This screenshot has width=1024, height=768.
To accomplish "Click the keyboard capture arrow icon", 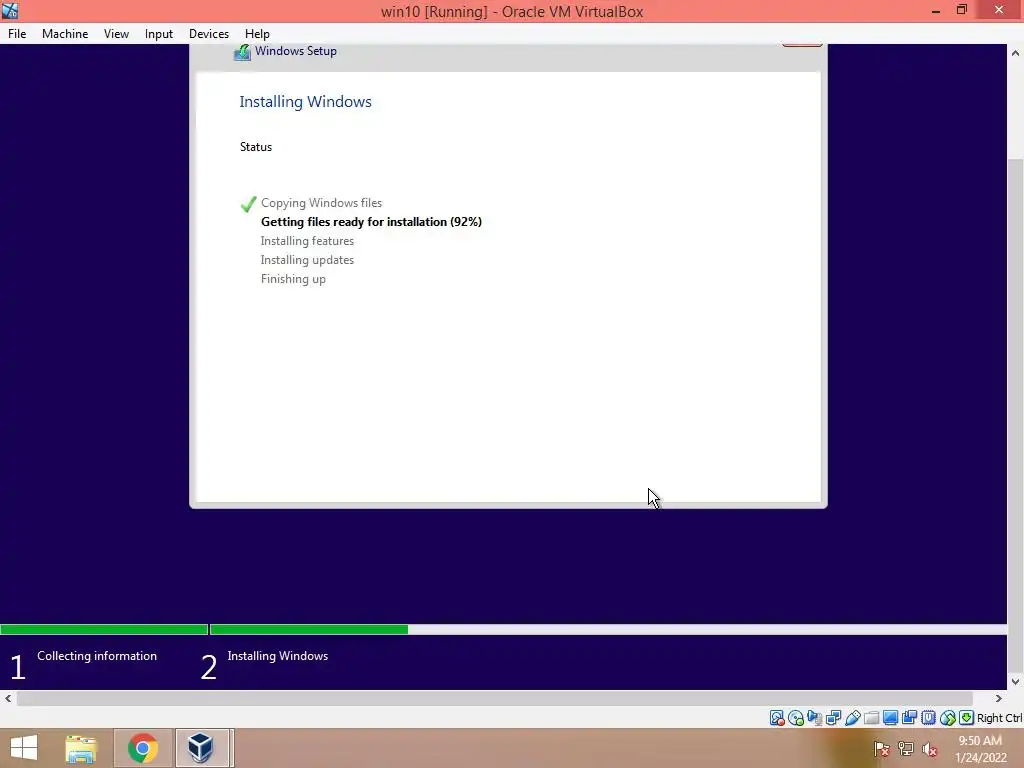I will tap(967, 718).
